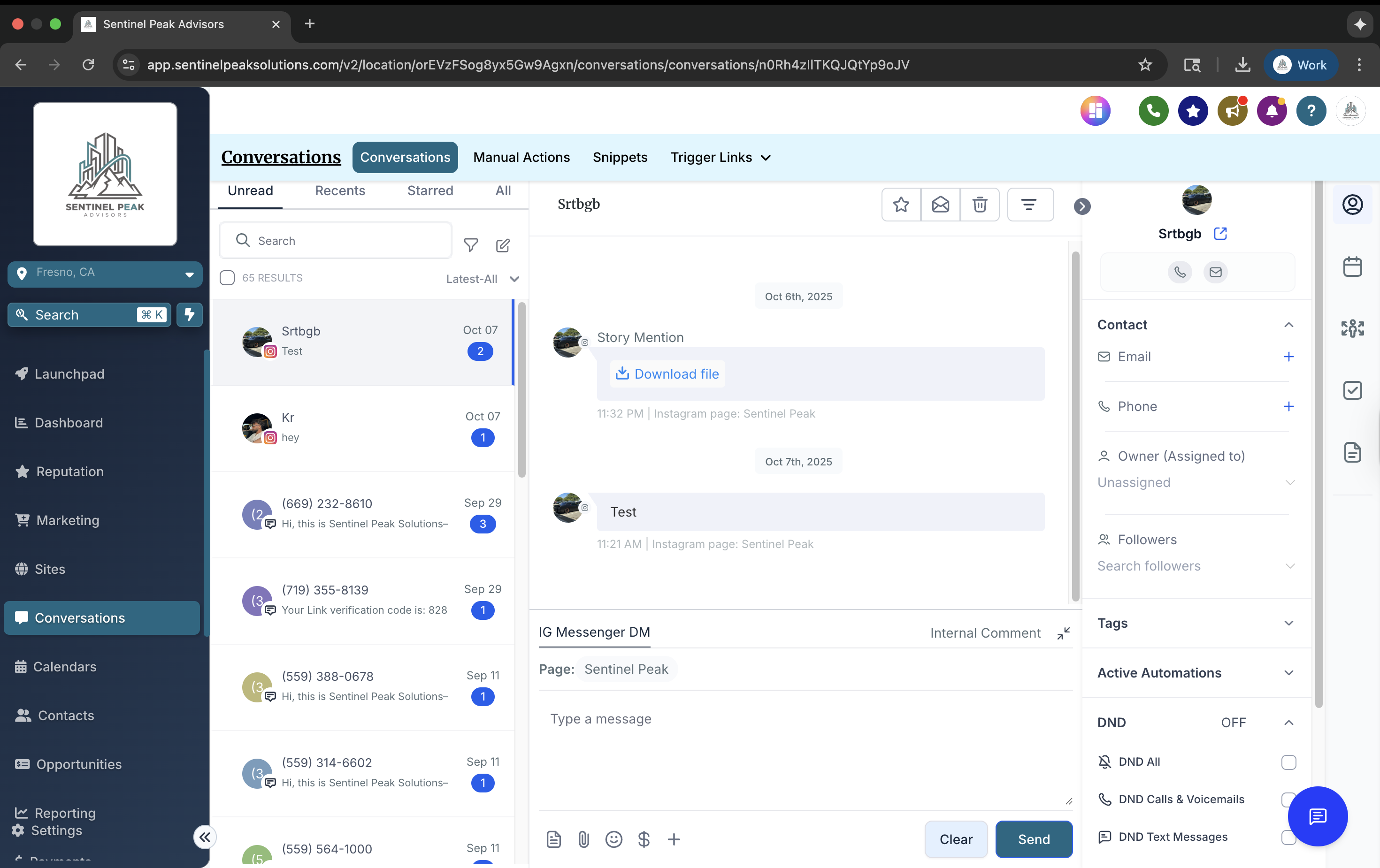1380x868 pixels.
Task: Star the Srtbgb conversation
Action: (900, 205)
